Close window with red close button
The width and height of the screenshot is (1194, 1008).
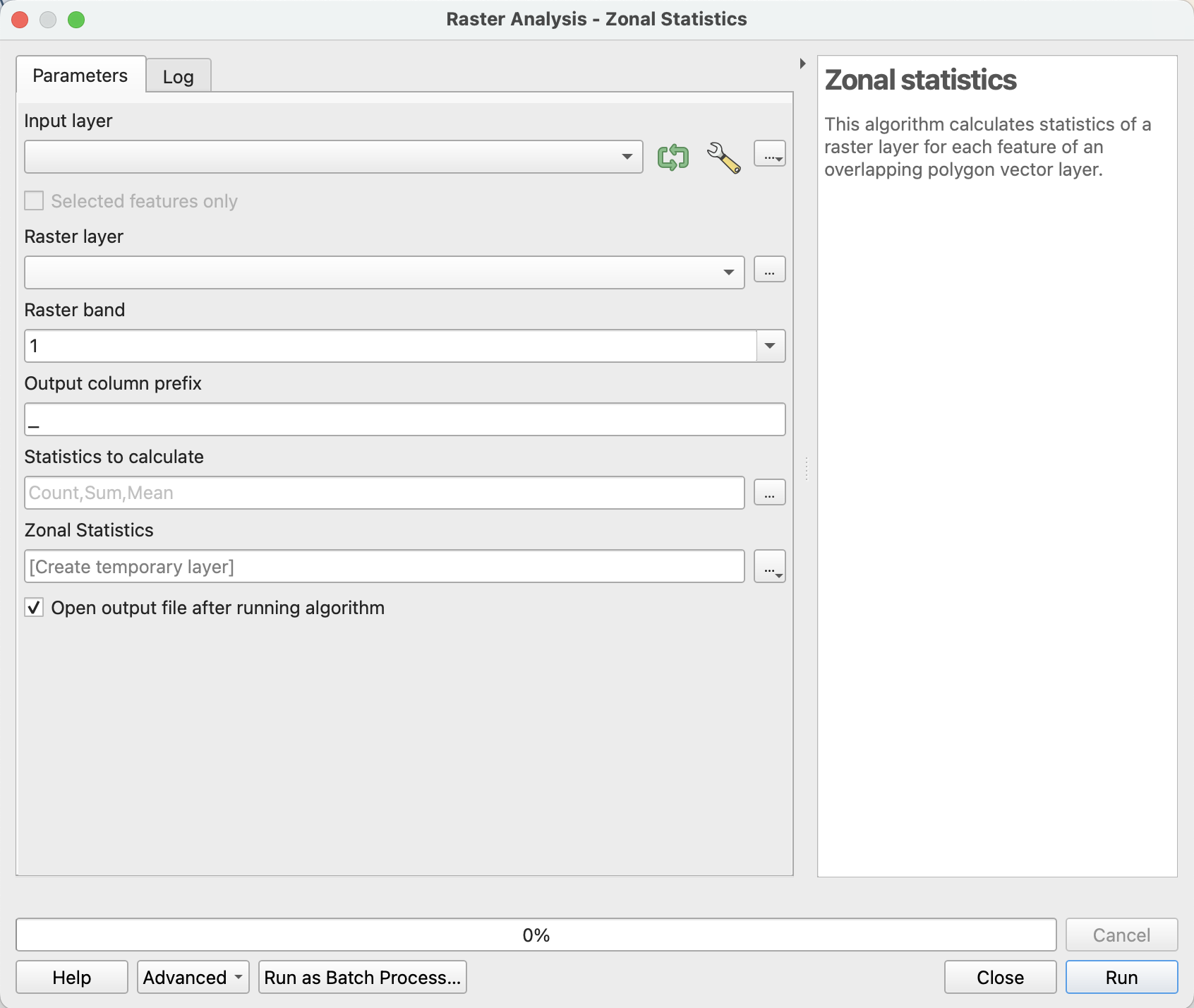(20, 20)
